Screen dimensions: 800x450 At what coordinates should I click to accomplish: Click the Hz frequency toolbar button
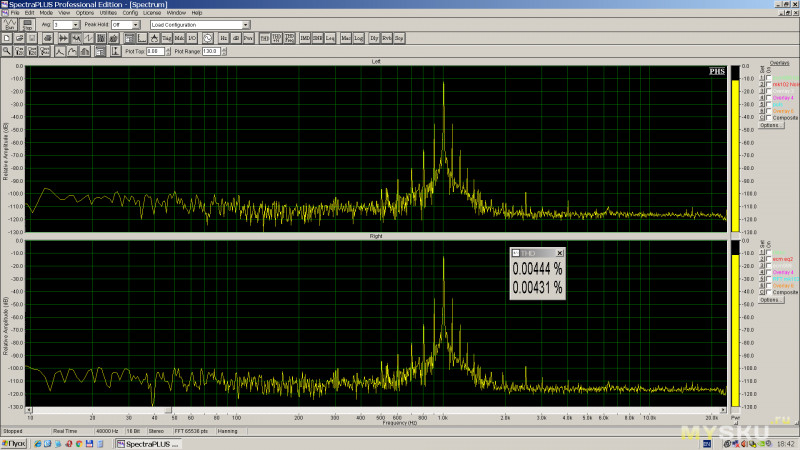click(x=224, y=38)
